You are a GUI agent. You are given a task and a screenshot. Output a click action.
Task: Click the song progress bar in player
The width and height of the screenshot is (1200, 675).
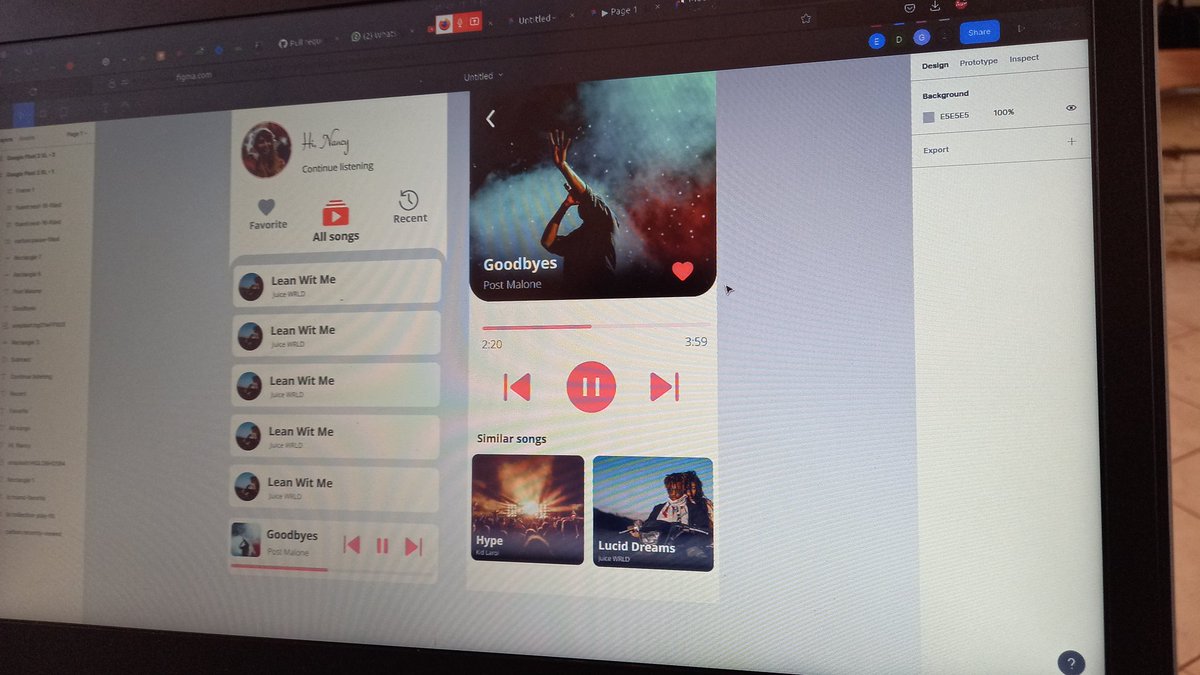[x=596, y=326]
